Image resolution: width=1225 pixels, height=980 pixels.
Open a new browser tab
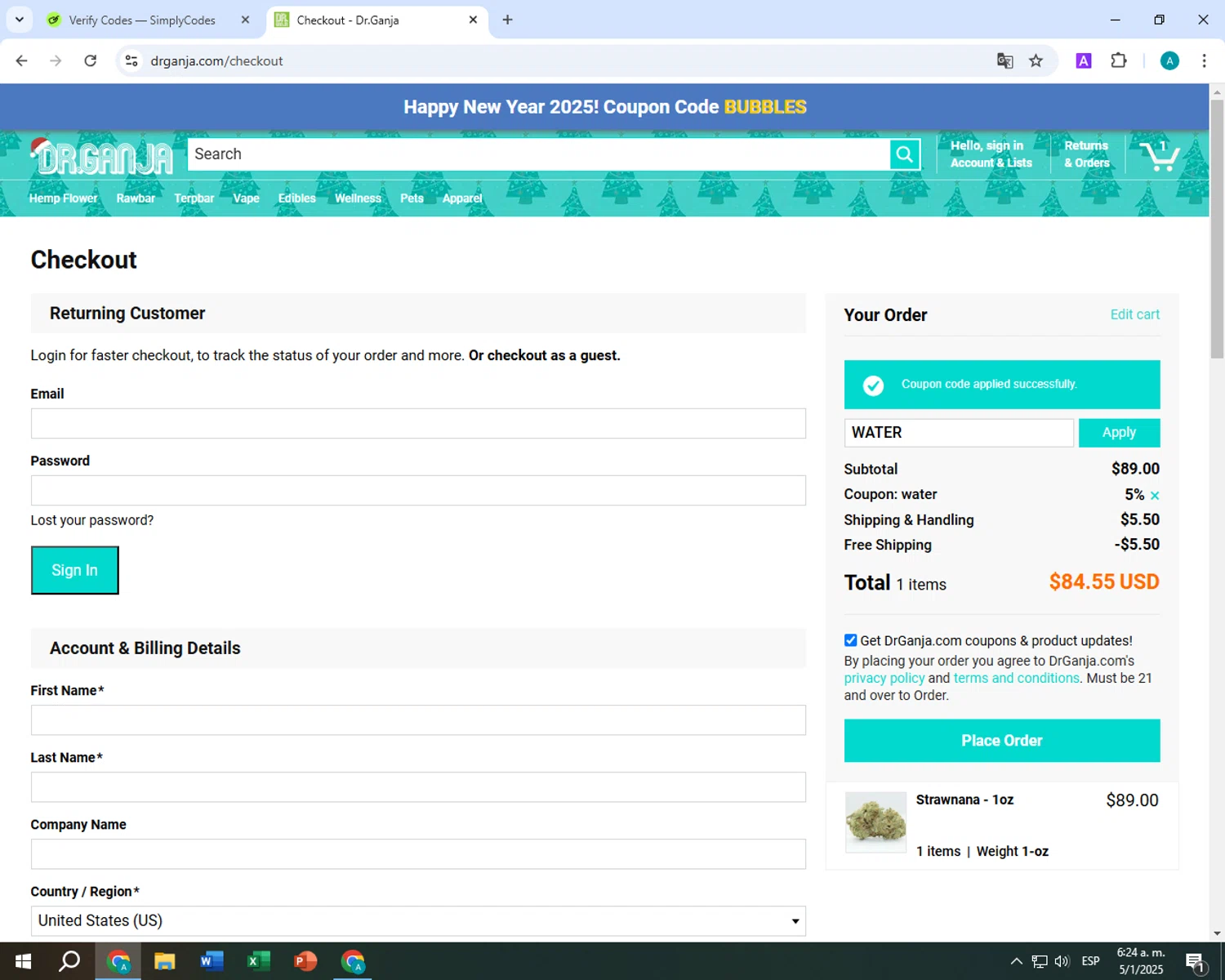pyautogui.click(x=507, y=20)
